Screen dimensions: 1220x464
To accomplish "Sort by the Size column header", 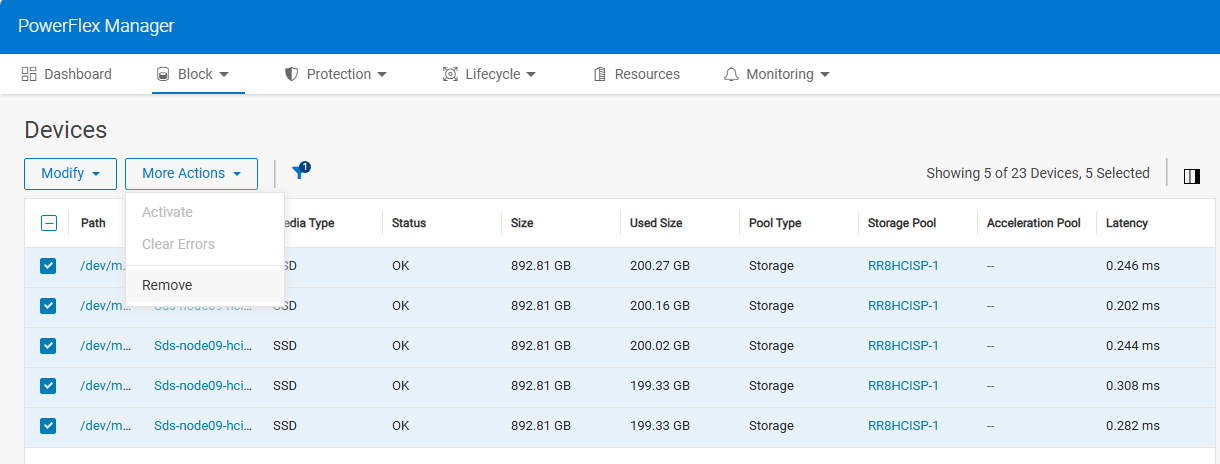I will [x=522, y=223].
